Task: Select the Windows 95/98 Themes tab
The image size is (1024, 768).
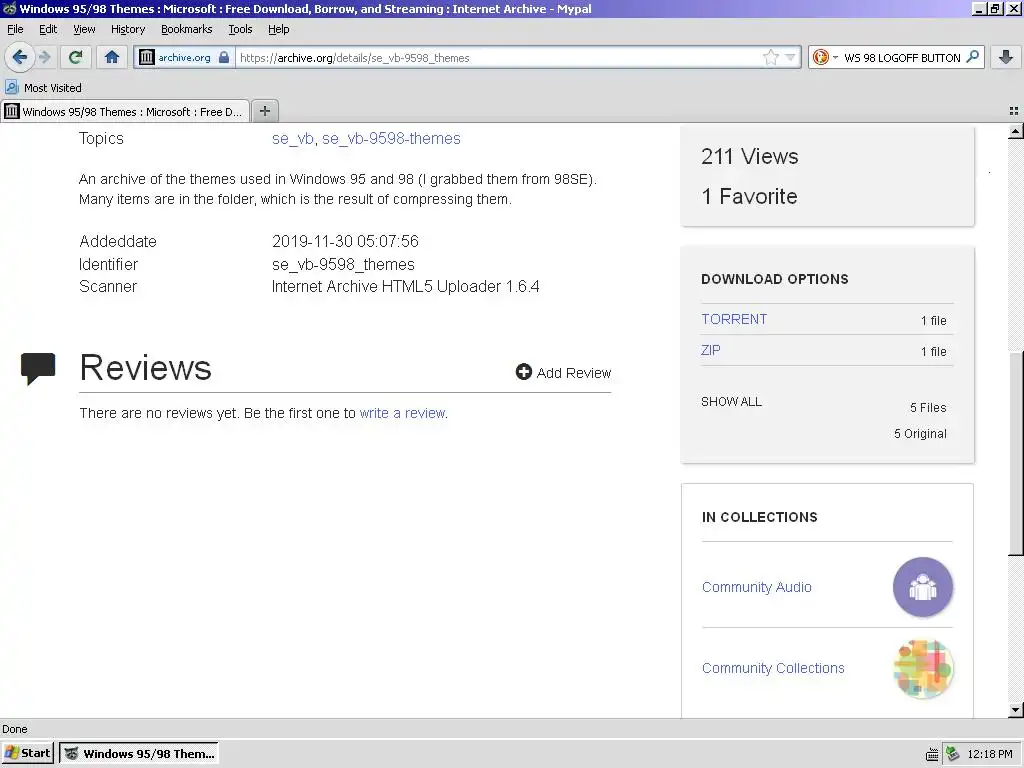Action: point(125,112)
